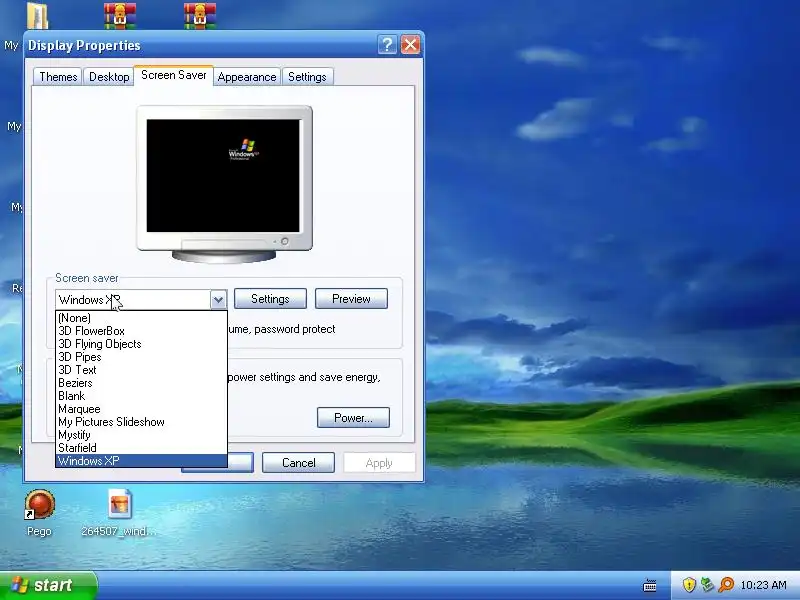800x600 pixels.
Task: Click the 10:23 AM clock
Action: tap(763, 585)
